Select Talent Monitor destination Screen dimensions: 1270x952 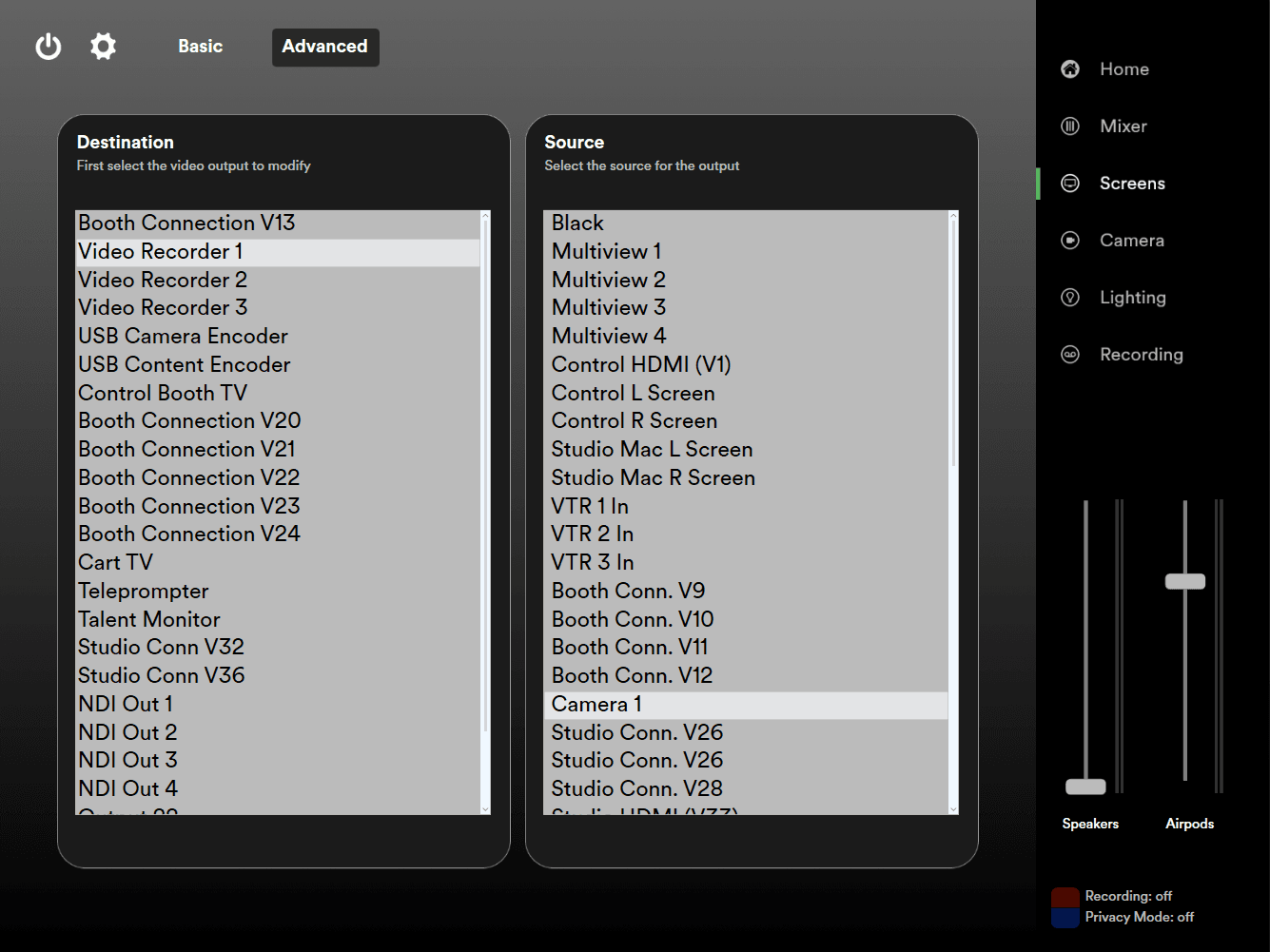[278, 620]
